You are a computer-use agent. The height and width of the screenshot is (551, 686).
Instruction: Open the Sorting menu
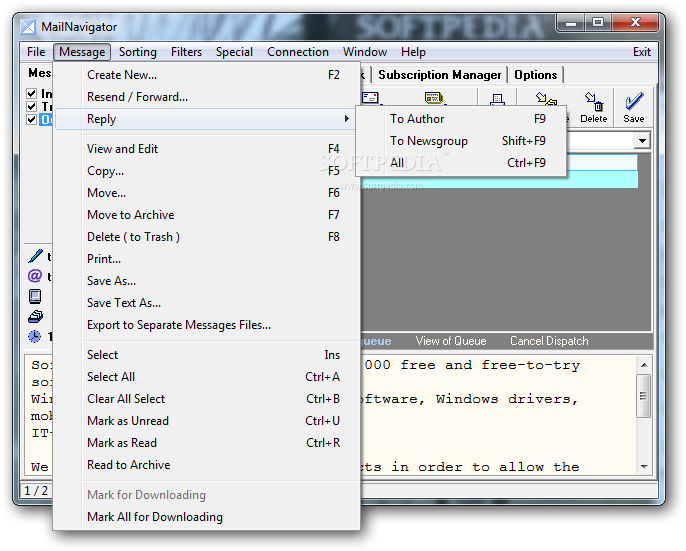(x=138, y=52)
